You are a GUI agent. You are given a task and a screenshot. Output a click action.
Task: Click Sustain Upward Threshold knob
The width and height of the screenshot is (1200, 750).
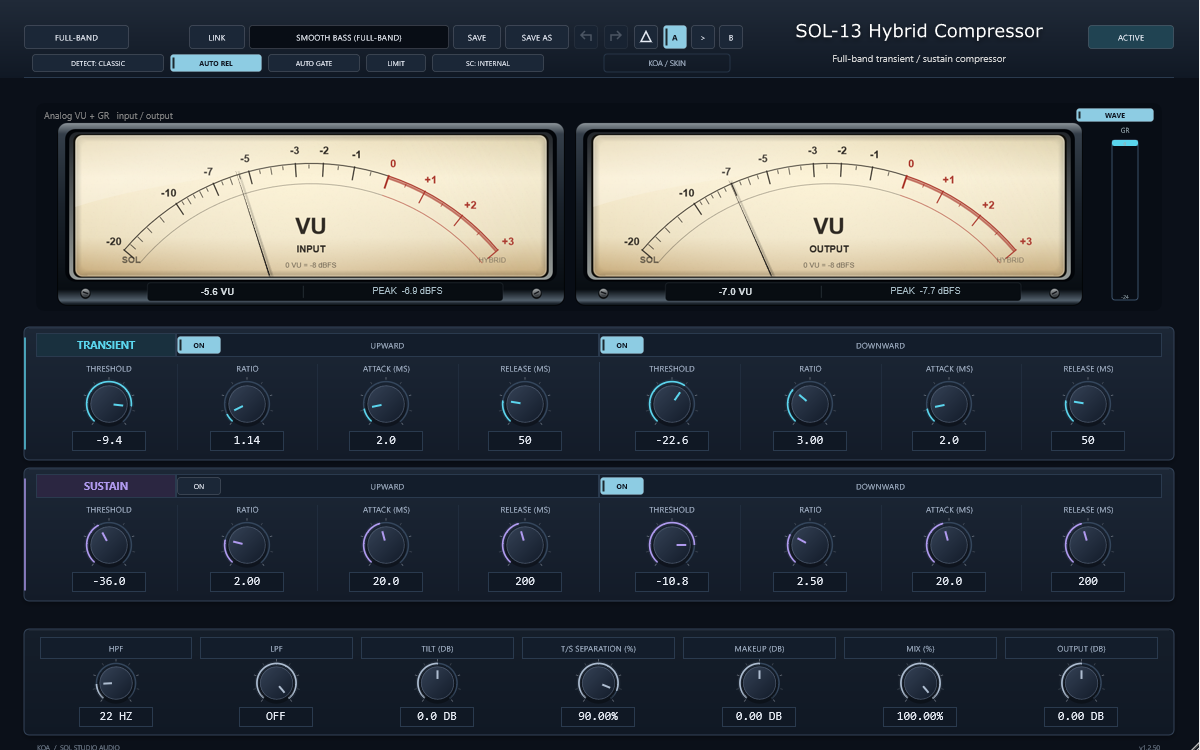point(108,545)
